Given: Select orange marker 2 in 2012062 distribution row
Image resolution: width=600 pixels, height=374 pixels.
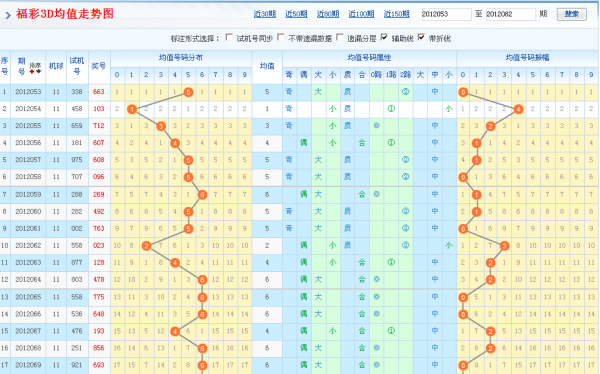Looking at the screenshot, I should pyautogui.click(x=146, y=246).
